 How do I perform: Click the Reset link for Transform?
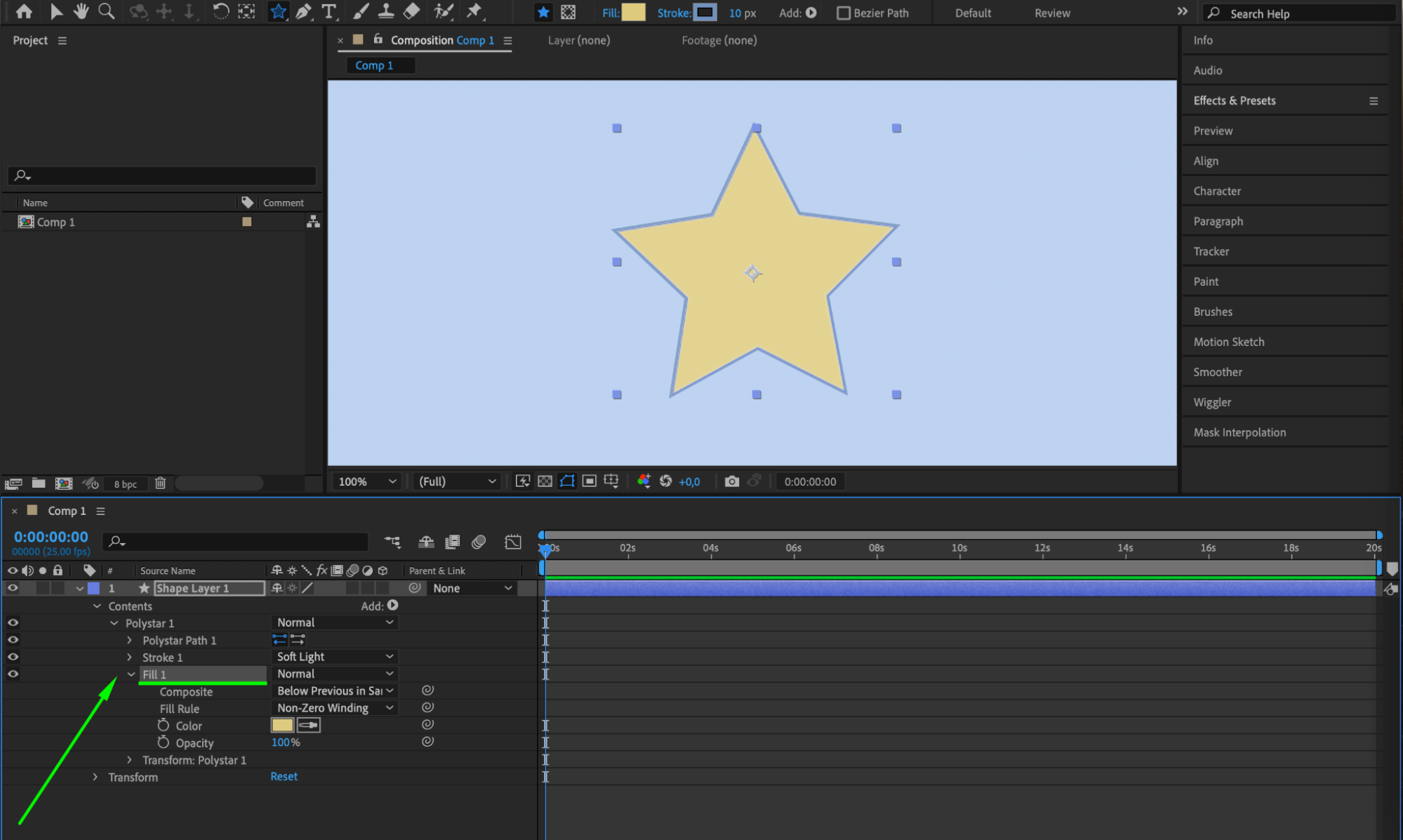(284, 776)
